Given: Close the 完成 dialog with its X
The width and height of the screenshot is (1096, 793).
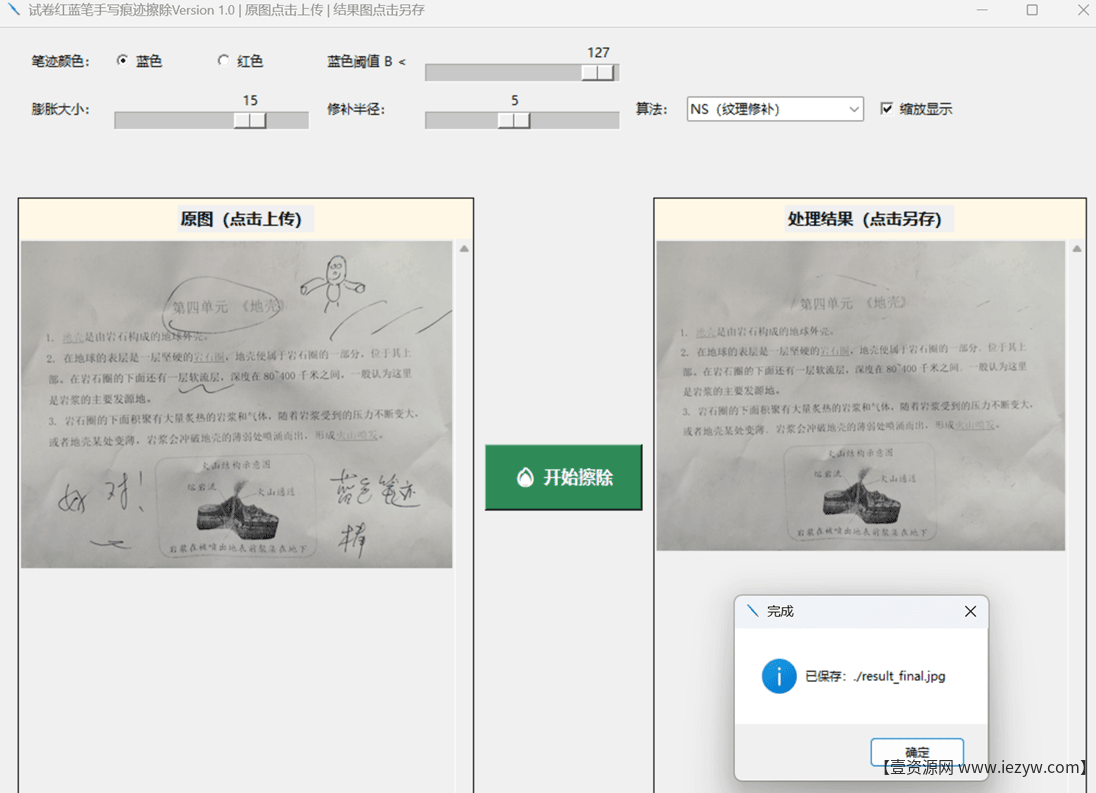Looking at the screenshot, I should click(x=969, y=611).
